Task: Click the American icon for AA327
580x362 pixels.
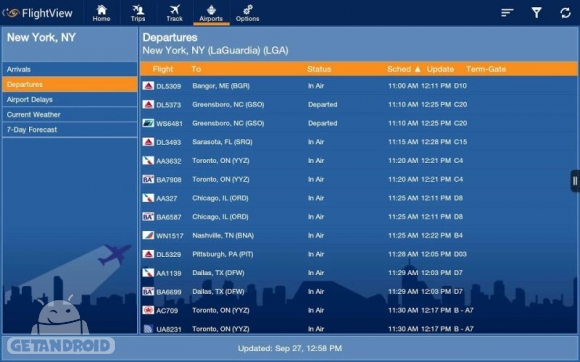Action: [148, 198]
